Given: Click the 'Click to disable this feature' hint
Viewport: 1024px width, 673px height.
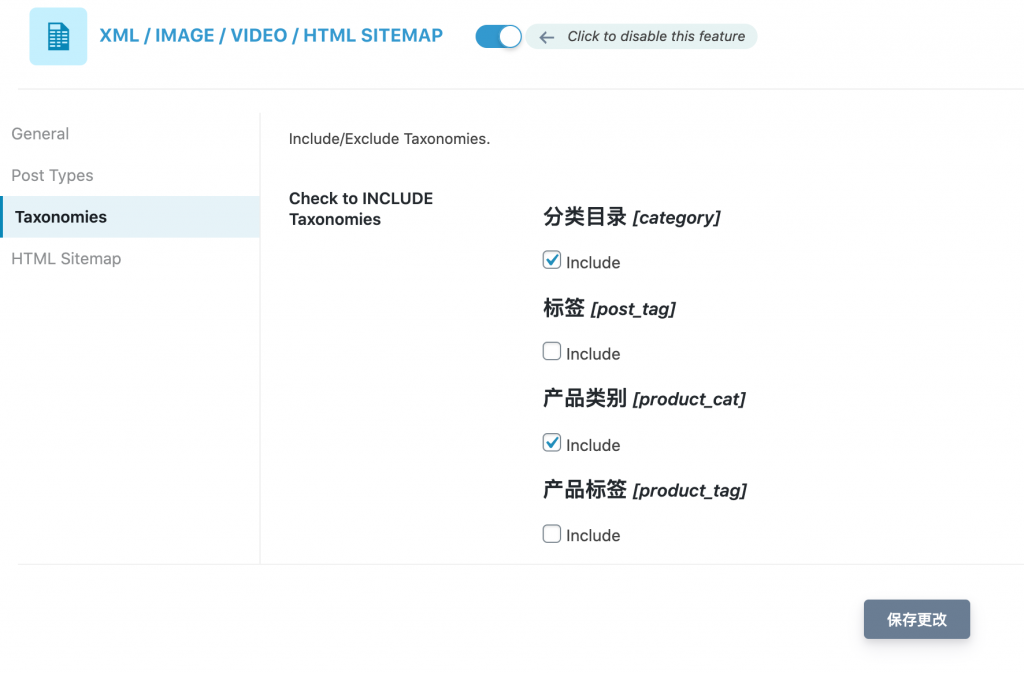Looking at the screenshot, I should coord(656,37).
